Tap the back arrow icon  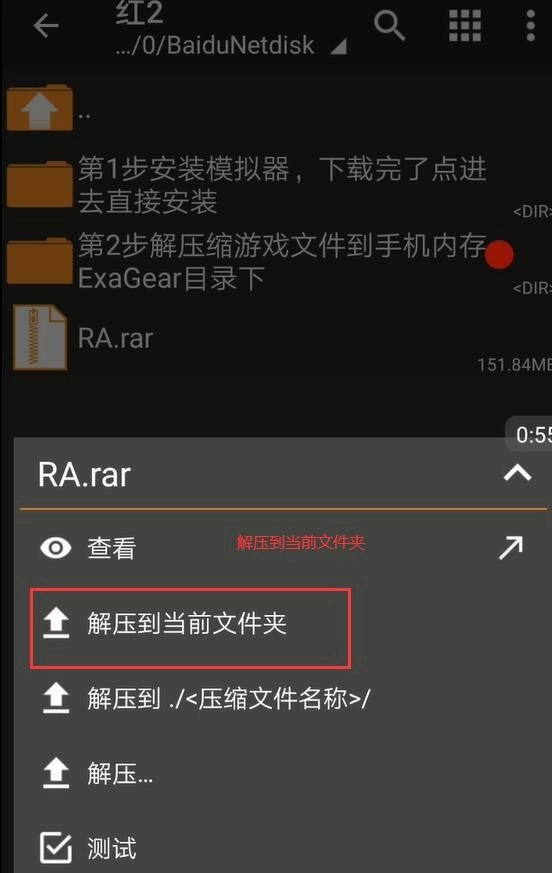tap(46, 26)
